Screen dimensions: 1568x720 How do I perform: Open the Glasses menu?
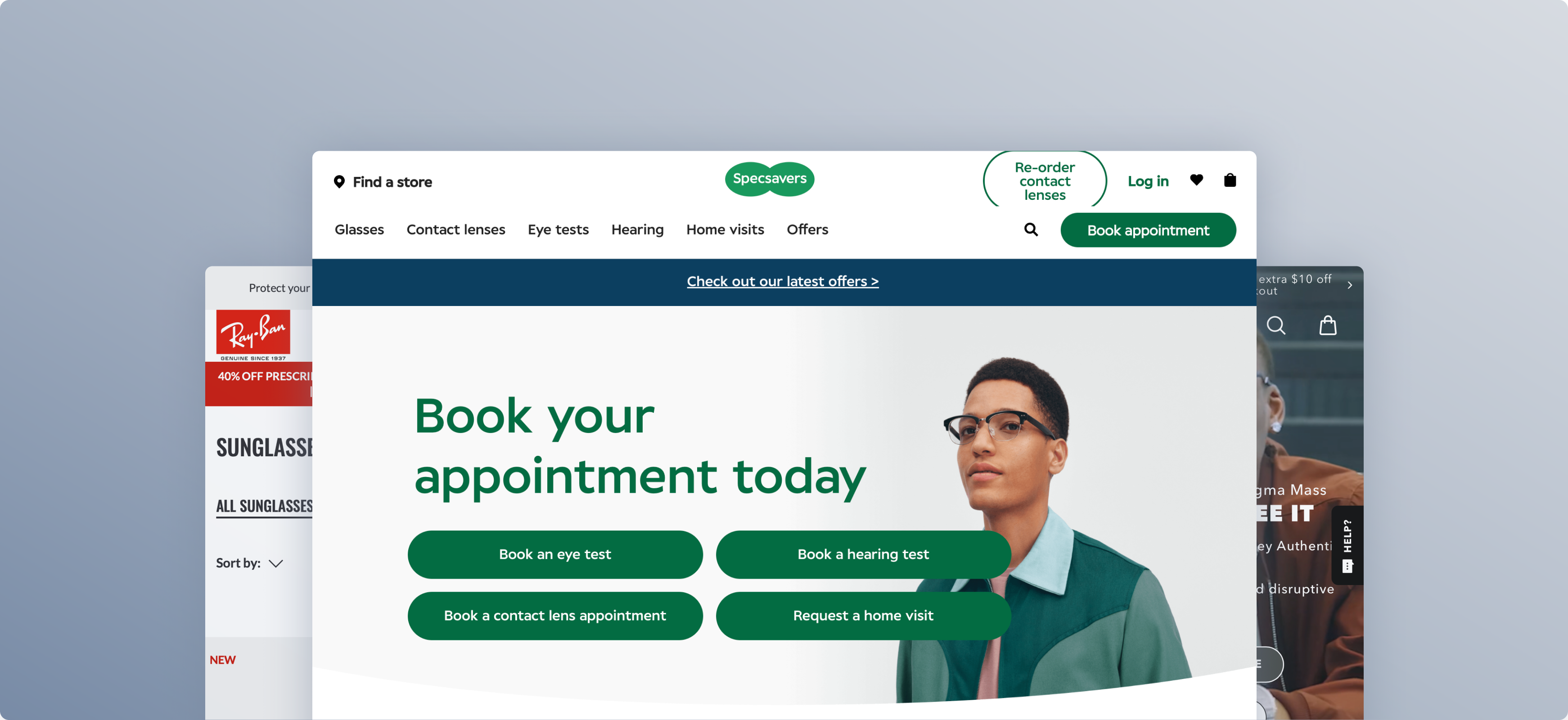[x=359, y=229]
